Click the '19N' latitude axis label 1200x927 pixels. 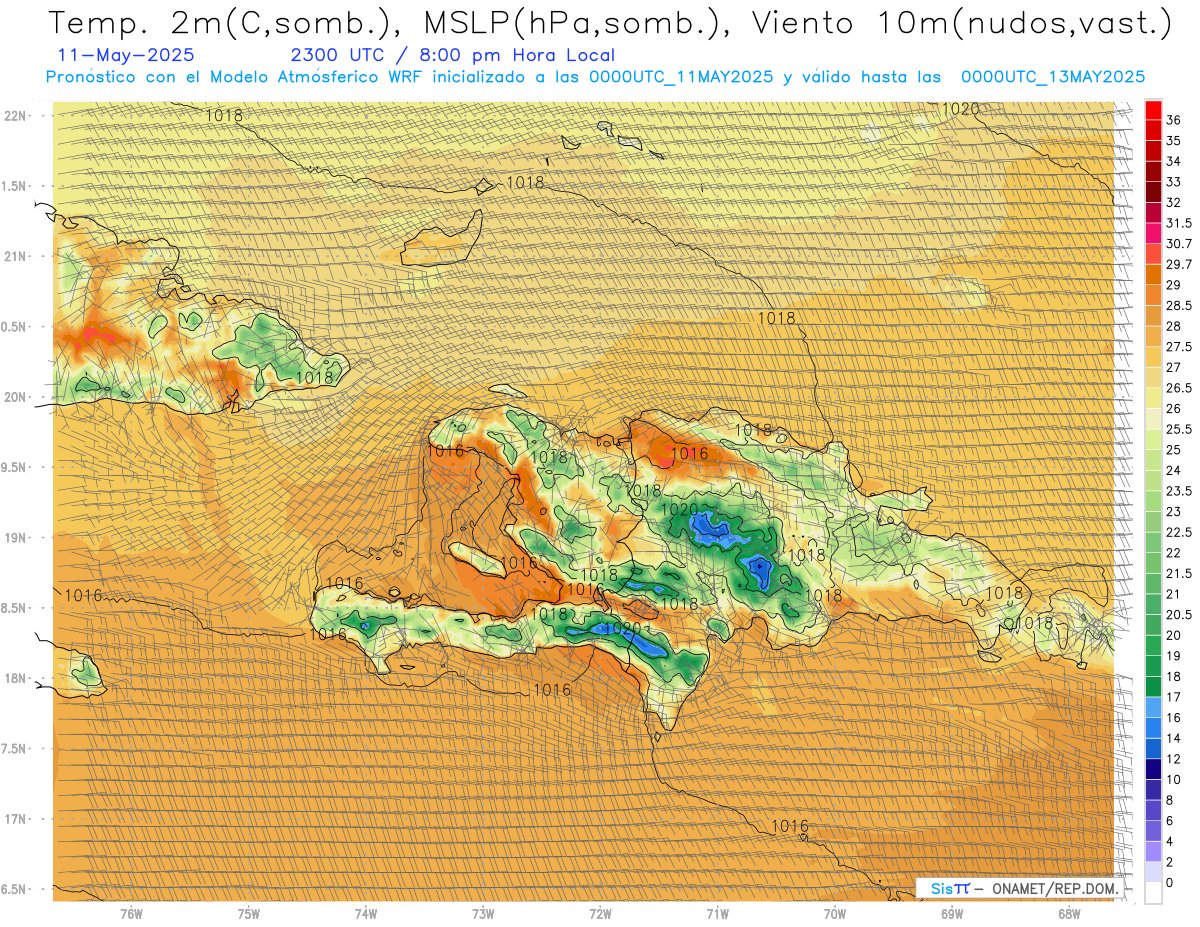[x=14, y=537]
